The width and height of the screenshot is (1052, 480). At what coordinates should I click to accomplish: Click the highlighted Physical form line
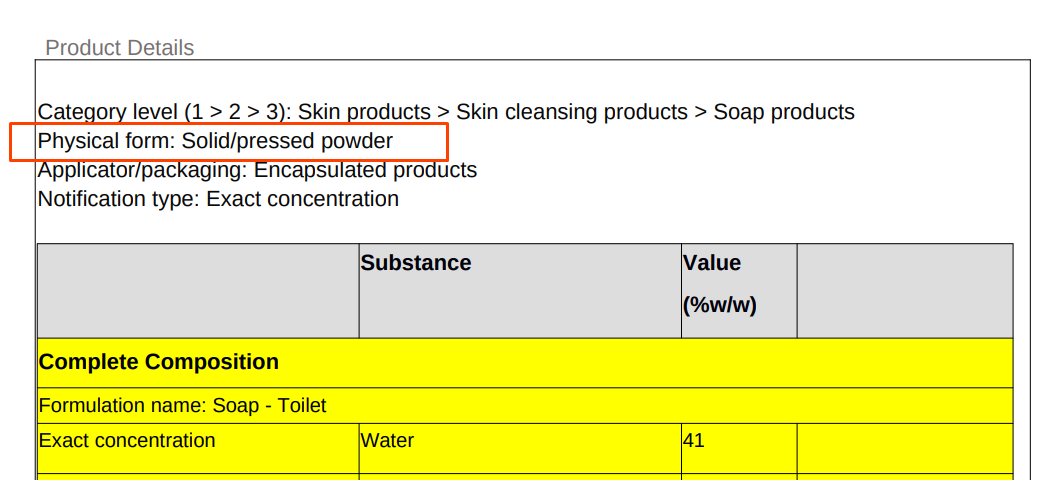[215, 141]
